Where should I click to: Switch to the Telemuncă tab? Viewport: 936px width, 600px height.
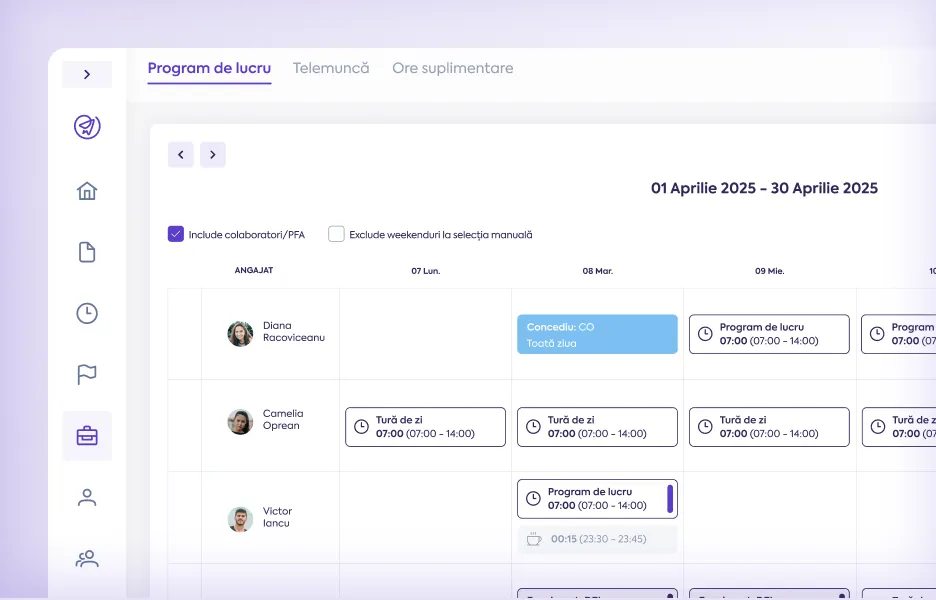point(331,68)
